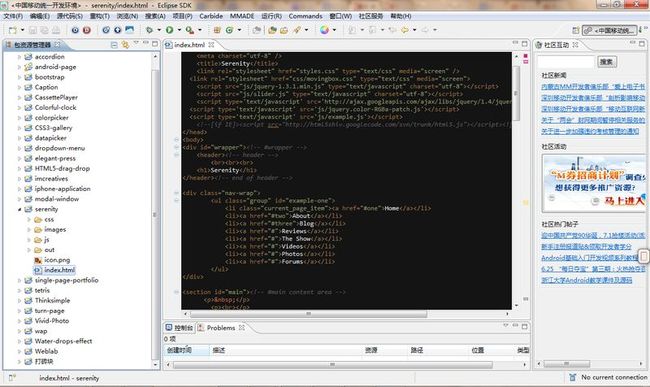Image resolution: width=650 pixels, height=387 pixels.
Task: Toggle code folding at section id main
Action: (176, 292)
